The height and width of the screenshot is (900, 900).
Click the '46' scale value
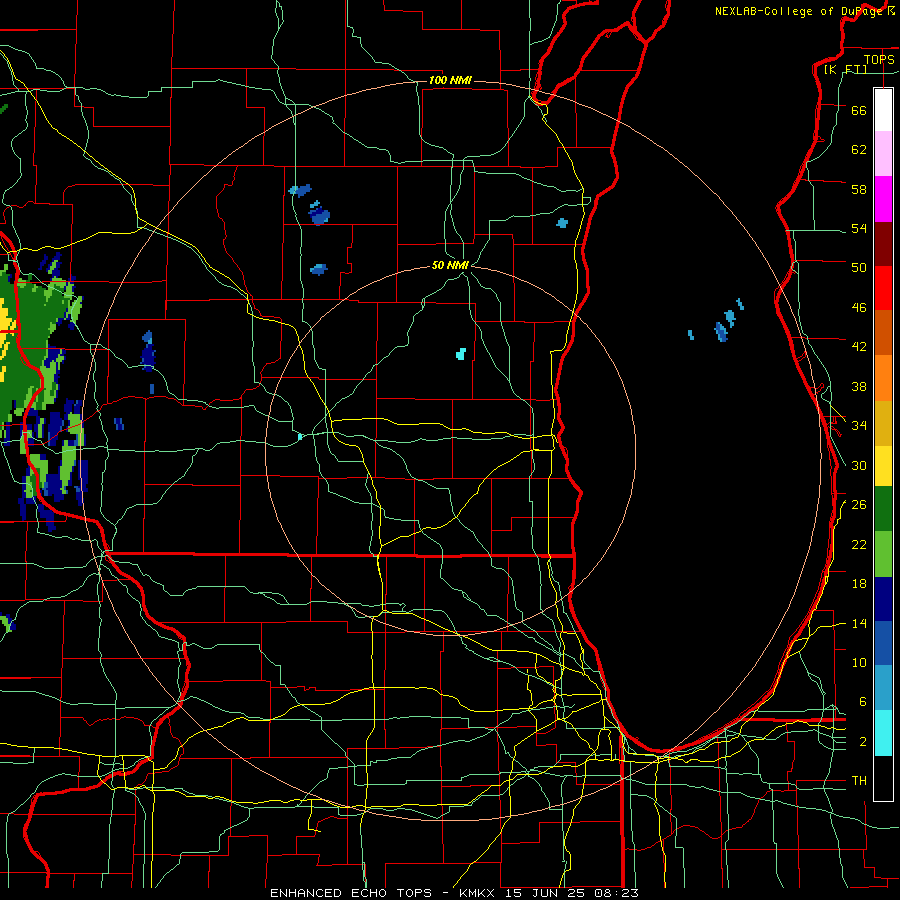pos(859,308)
